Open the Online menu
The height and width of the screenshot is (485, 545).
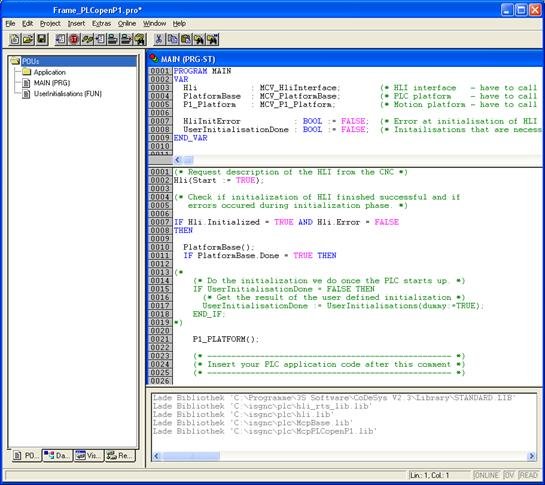click(x=127, y=23)
